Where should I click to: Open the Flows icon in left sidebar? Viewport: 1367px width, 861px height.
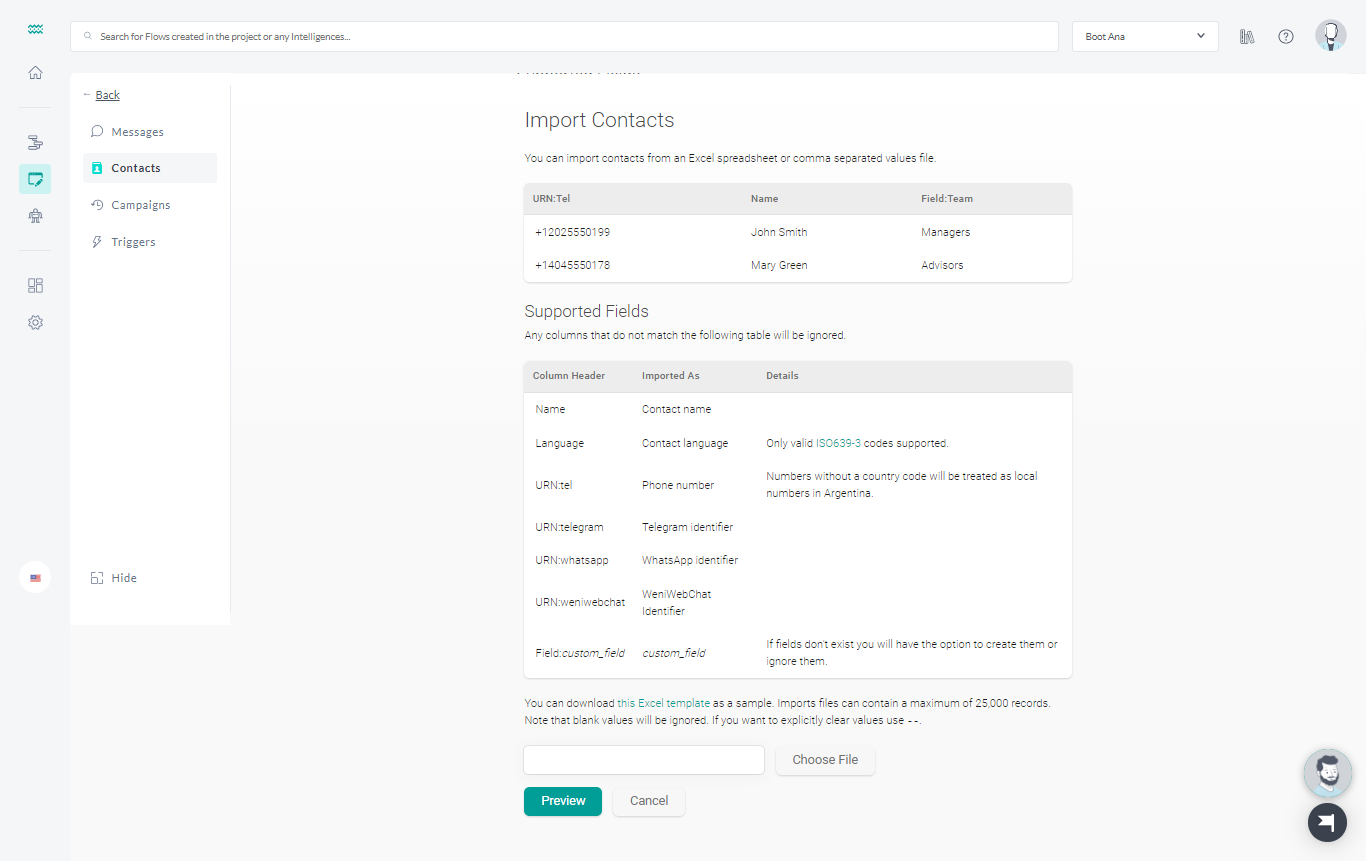click(35, 142)
